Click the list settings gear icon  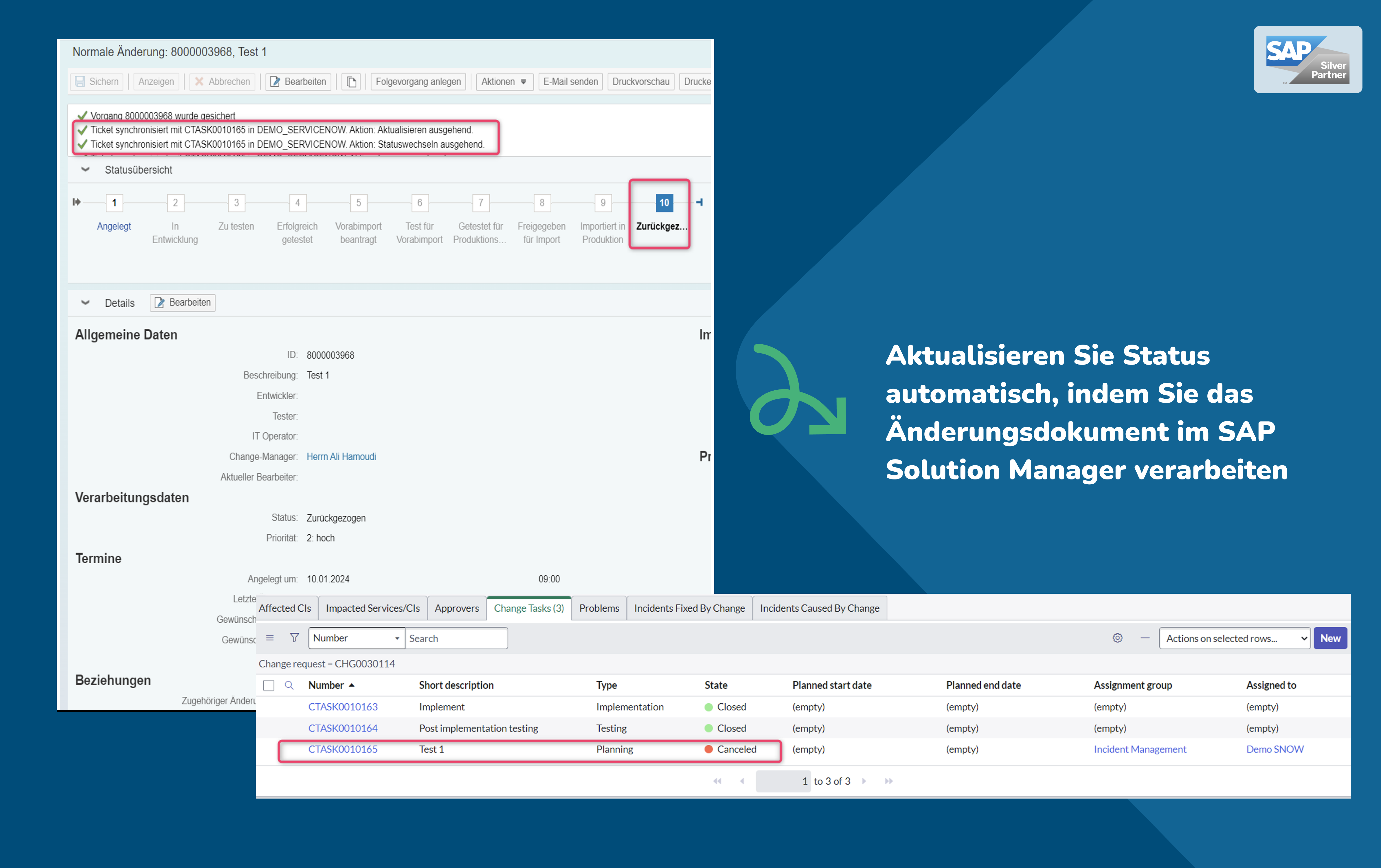pos(1117,637)
